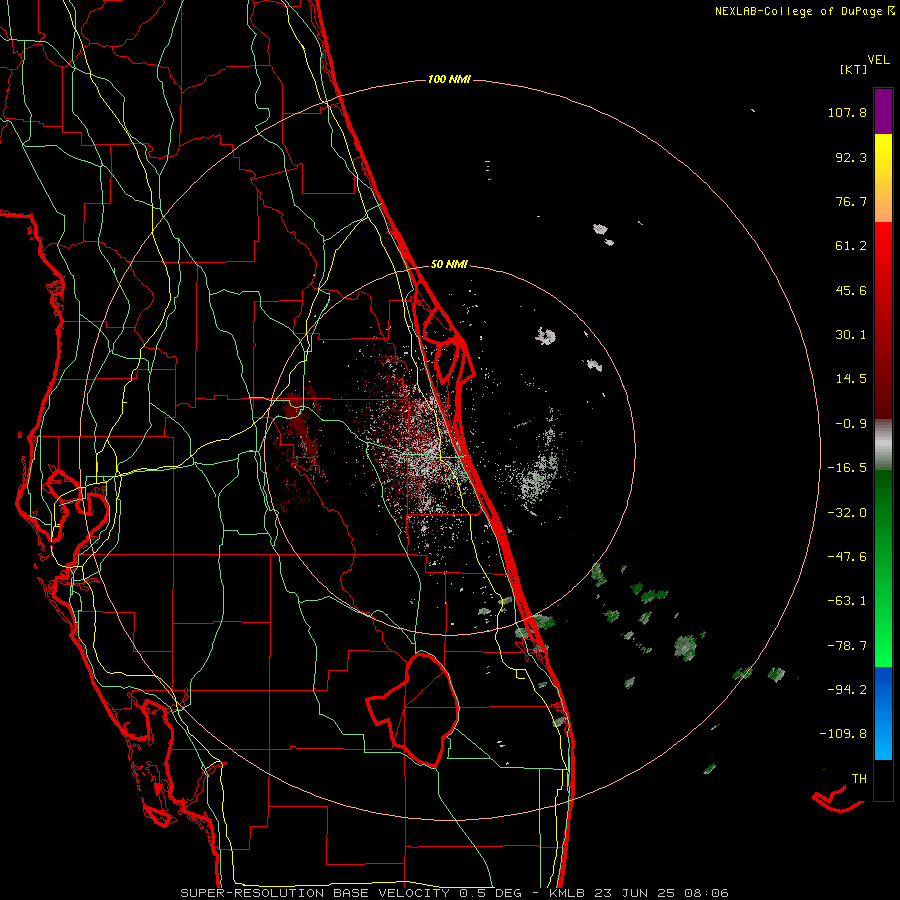Click the Lake Okeechobee outline on map
This screenshot has height=900, width=900.
413,710
